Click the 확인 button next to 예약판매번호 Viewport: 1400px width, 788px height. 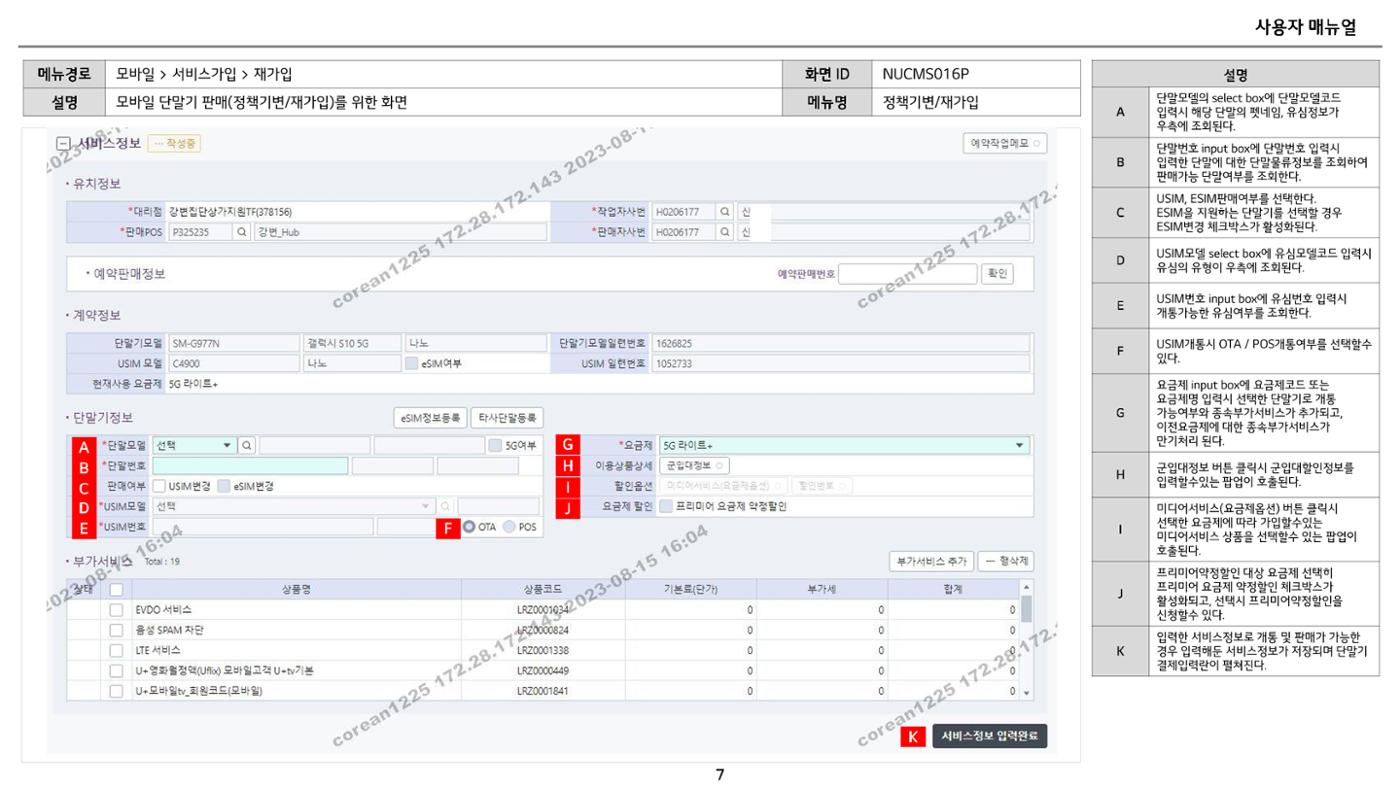point(997,273)
